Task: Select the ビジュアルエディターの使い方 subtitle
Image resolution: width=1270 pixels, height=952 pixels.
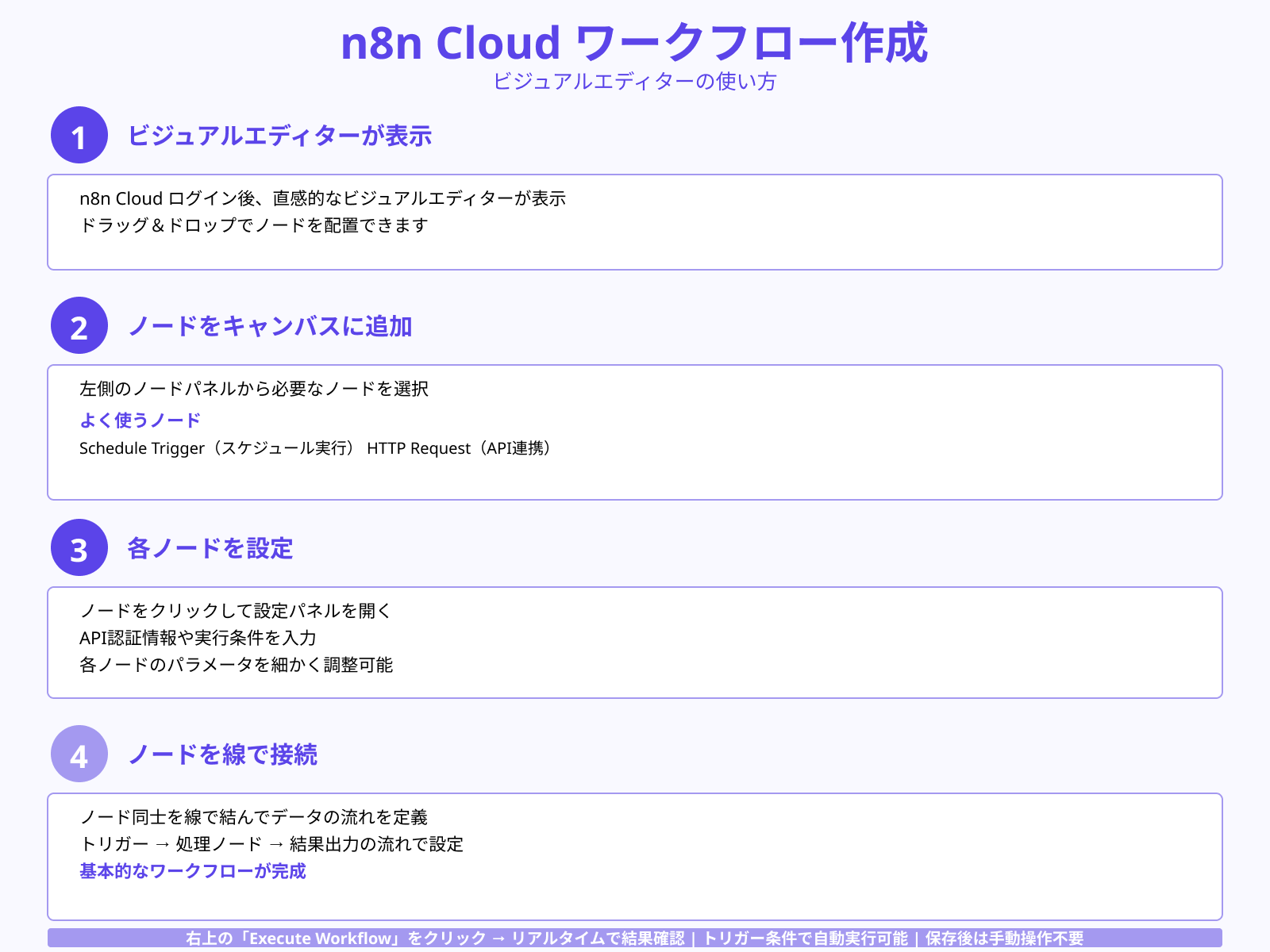Action: tap(635, 82)
